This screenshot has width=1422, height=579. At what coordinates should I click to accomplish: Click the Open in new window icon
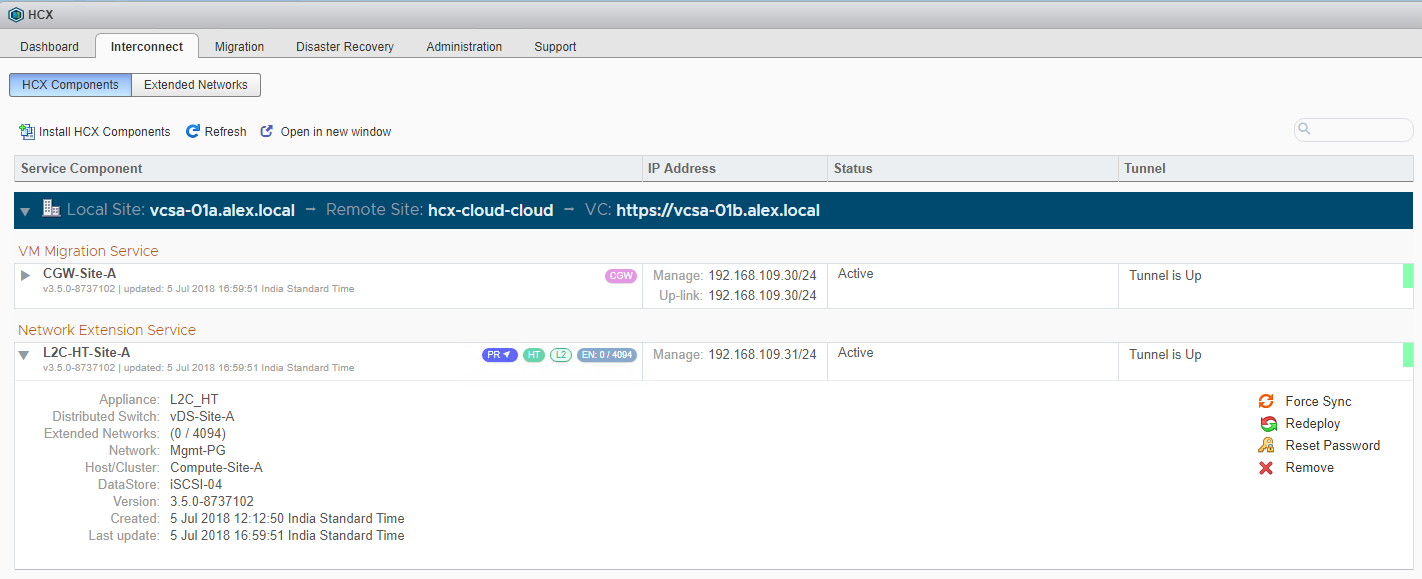pos(267,132)
